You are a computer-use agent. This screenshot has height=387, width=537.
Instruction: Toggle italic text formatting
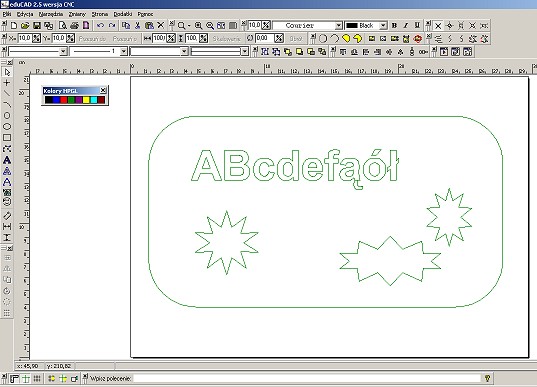[406, 25]
